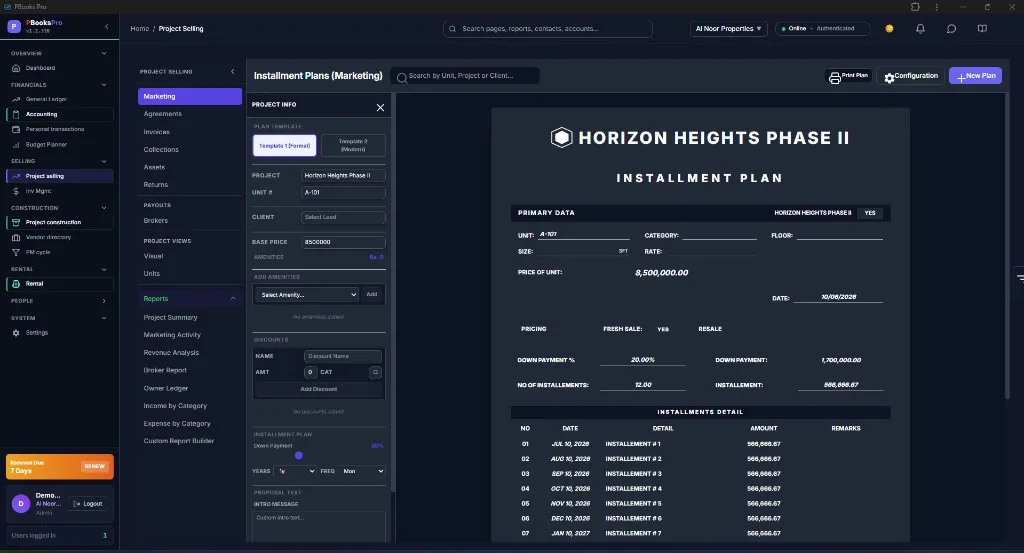Open the Freq dropdown
1024x553 pixels.
click(x=362, y=471)
